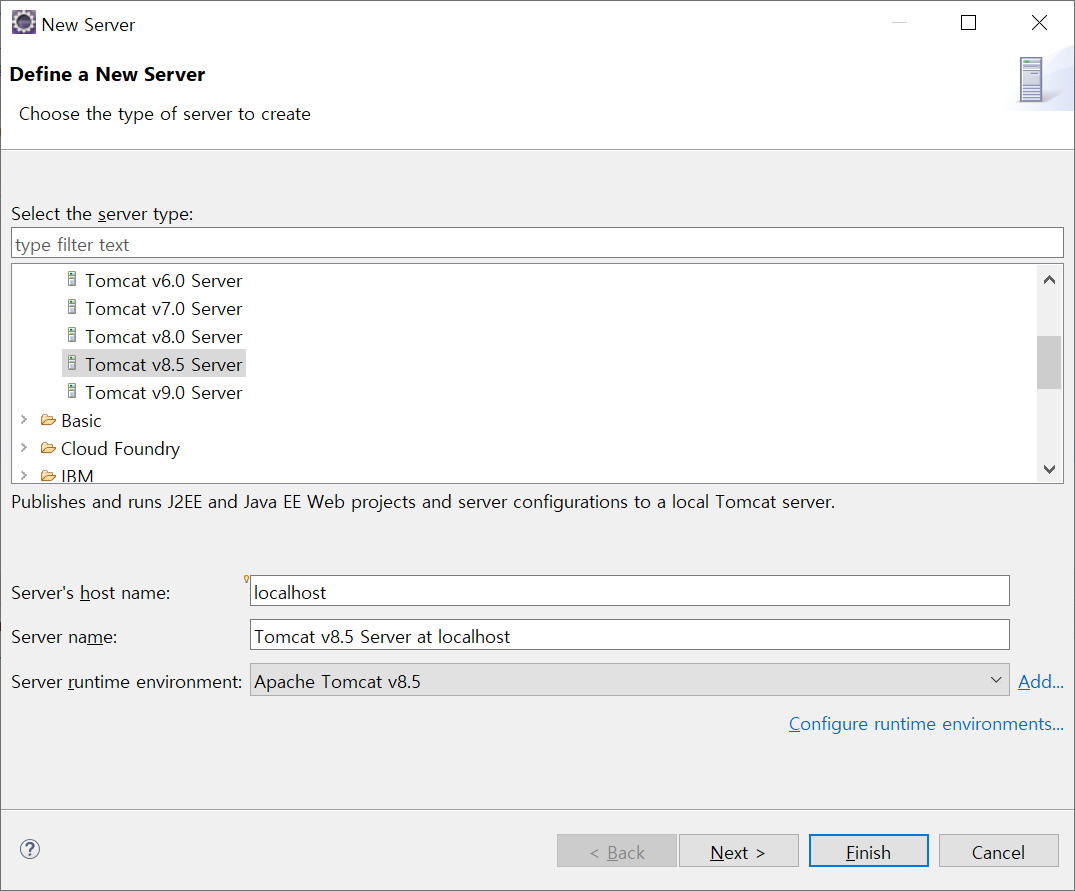Click the server list scroll down arrow
The height and width of the screenshot is (891, 1075).
click(x=1049, y=469)
